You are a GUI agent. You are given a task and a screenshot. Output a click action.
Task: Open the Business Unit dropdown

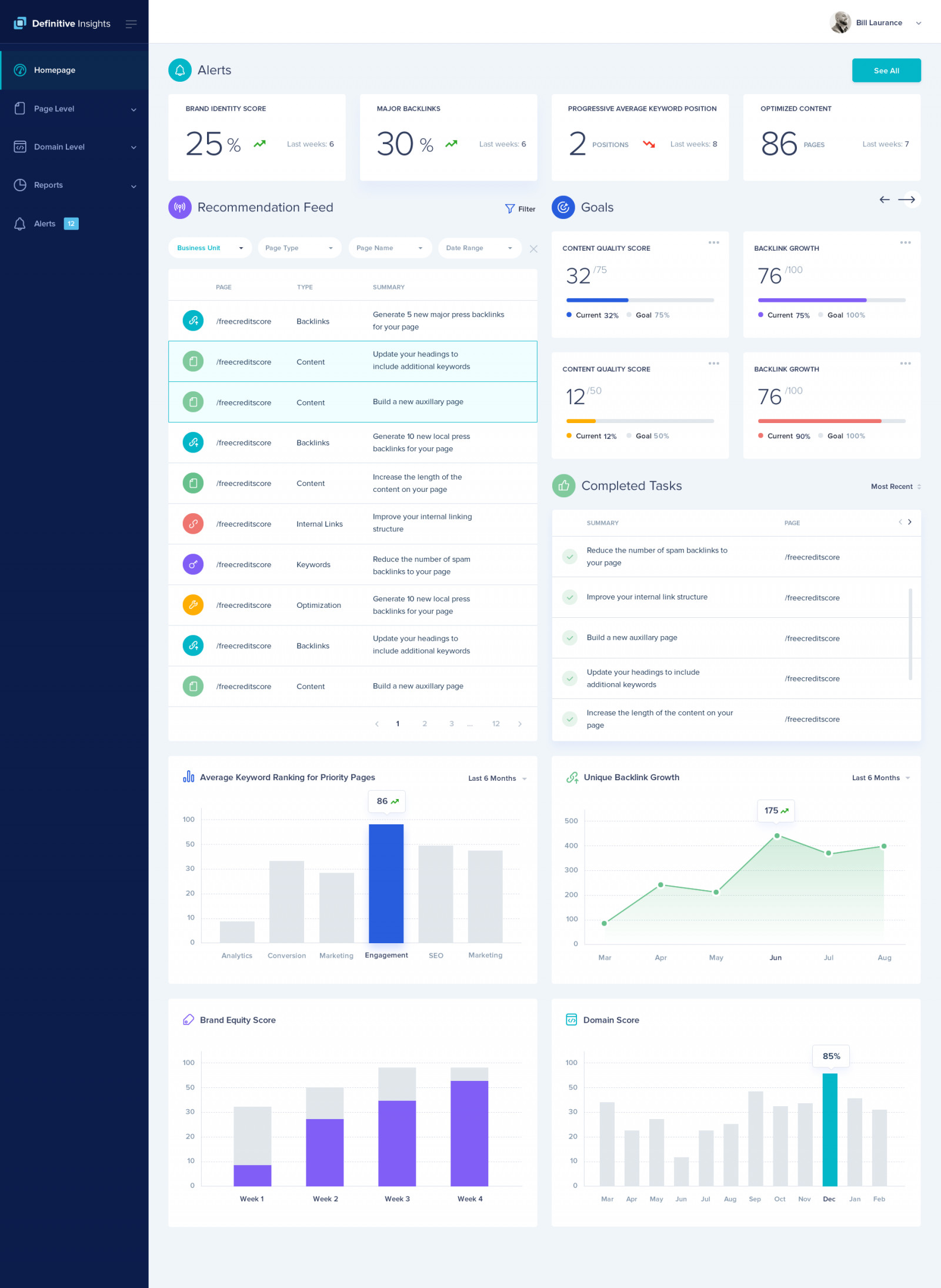pos(210,248)
